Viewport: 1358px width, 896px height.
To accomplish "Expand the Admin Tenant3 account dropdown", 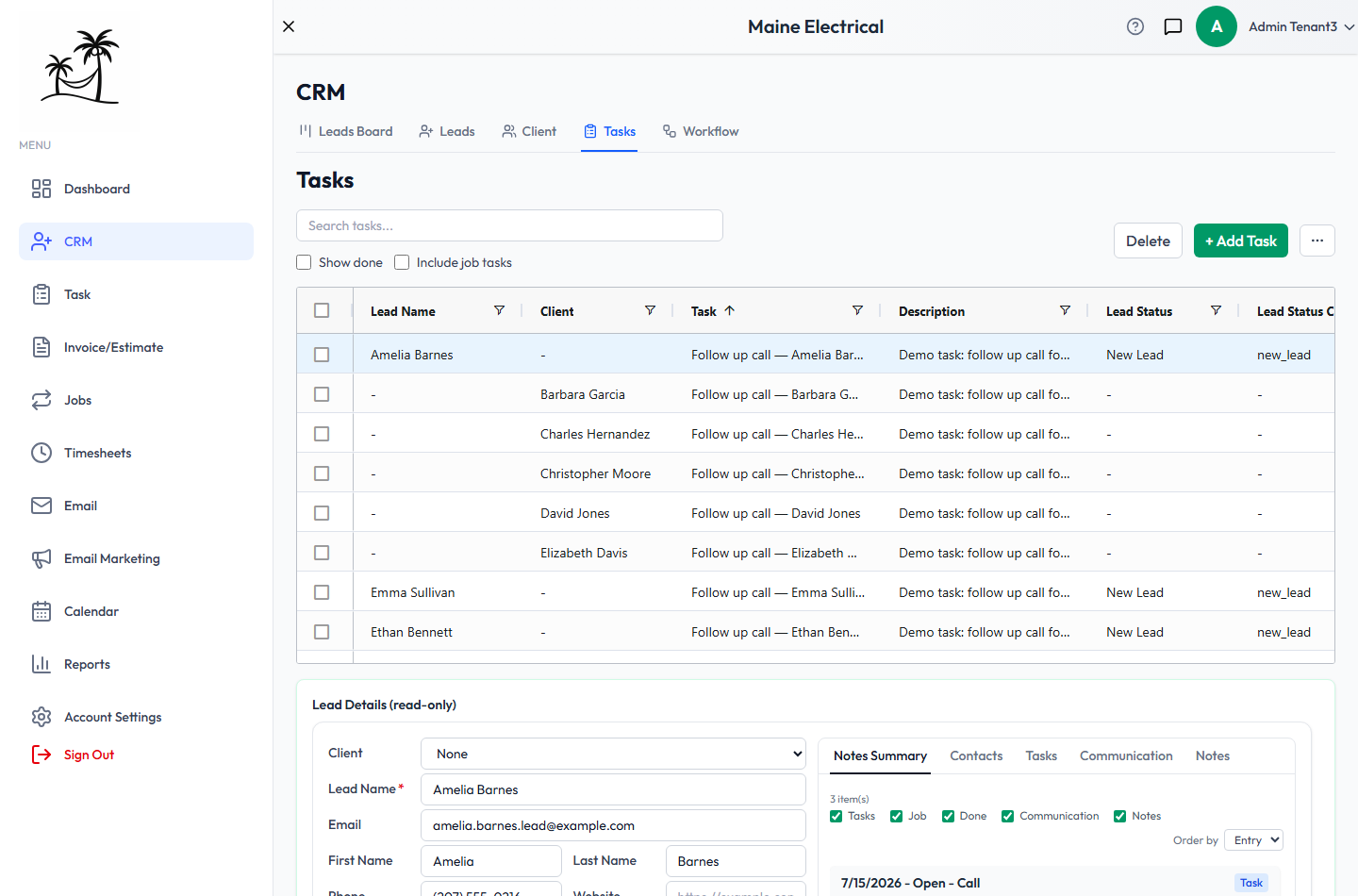I will click(1301, 26).
